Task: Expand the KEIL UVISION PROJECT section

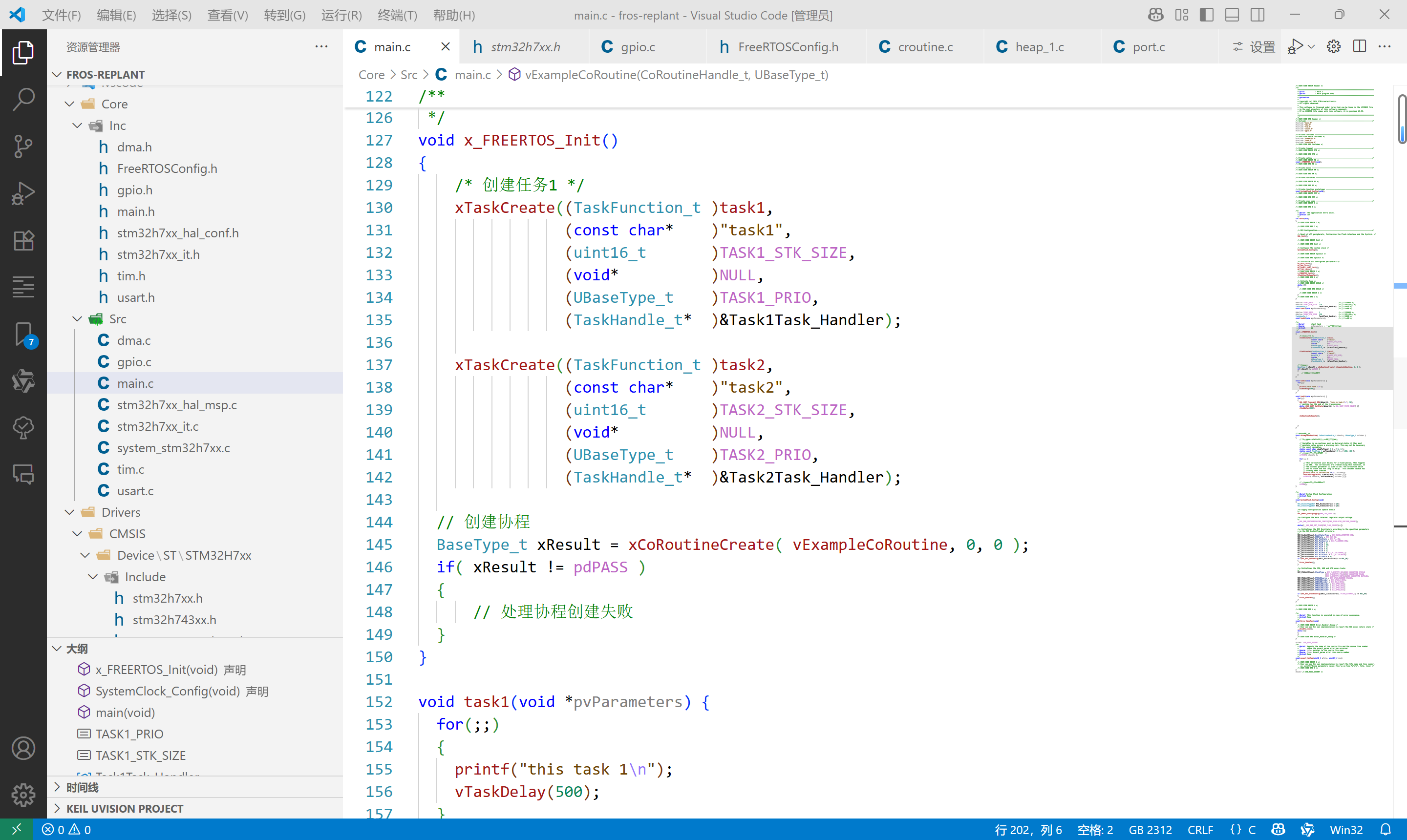Action: coord(57,808)
